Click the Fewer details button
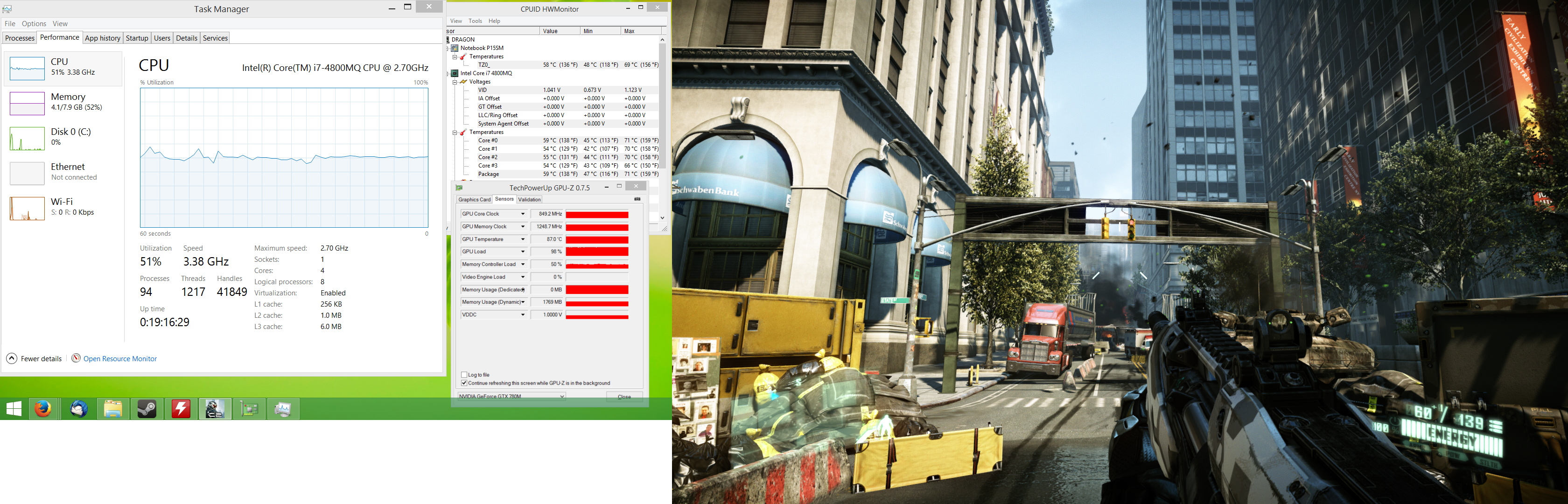 [x=35, y=358]
